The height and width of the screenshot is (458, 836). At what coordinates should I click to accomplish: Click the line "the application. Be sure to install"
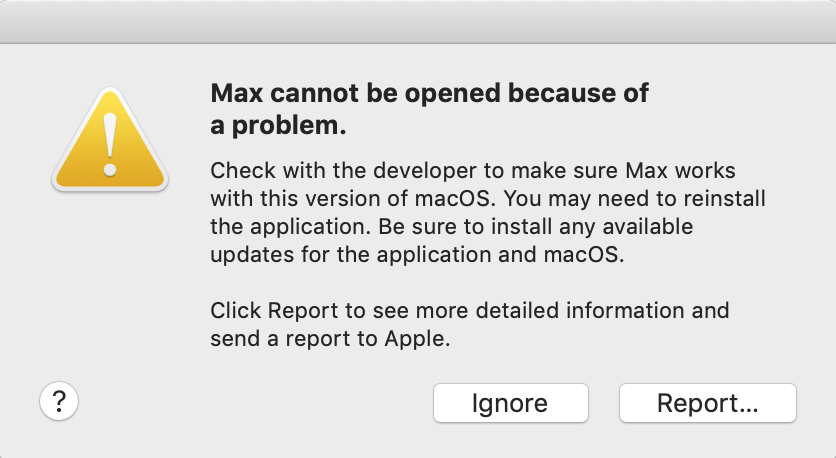[452, 227]
